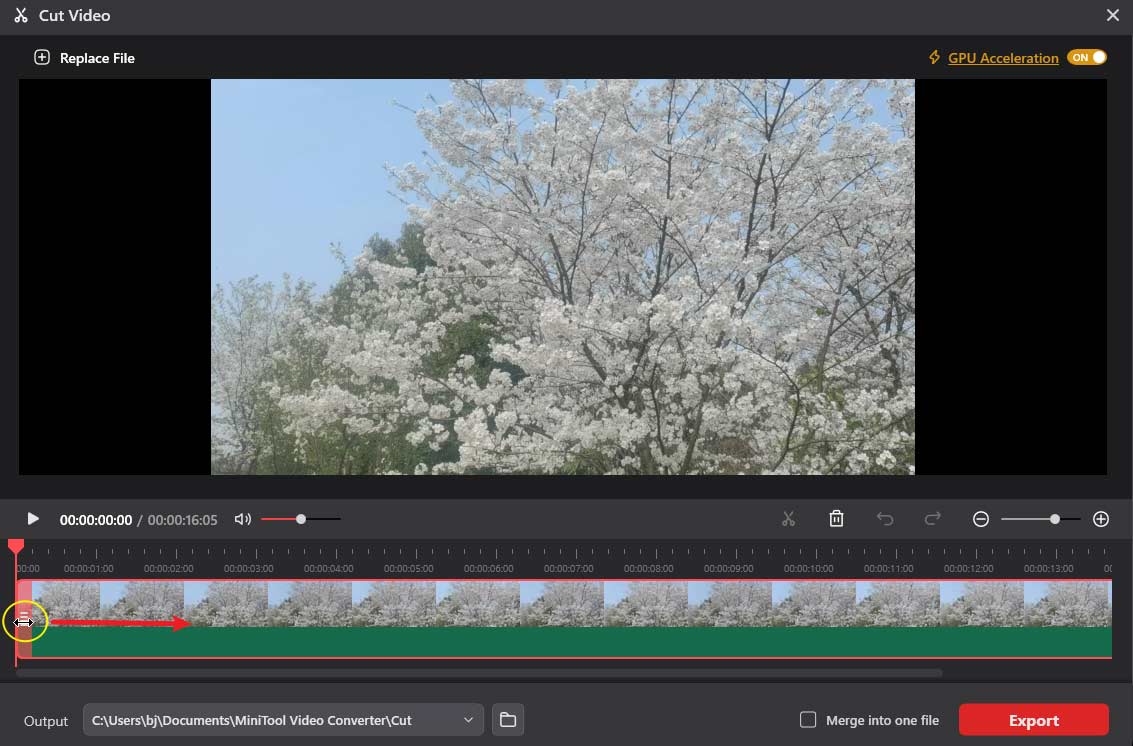Toggle the GPU Acceleration ON switch
This screenshot has width=1133, height=746.
1086,57
